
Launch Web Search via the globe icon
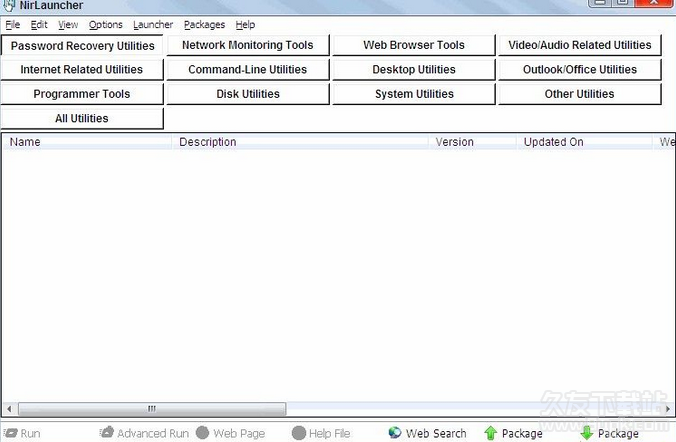[394, 433]
